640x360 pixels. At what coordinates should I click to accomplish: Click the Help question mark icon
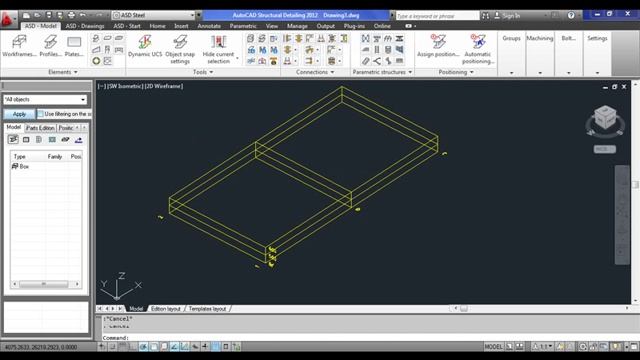(x=571, y=16)
